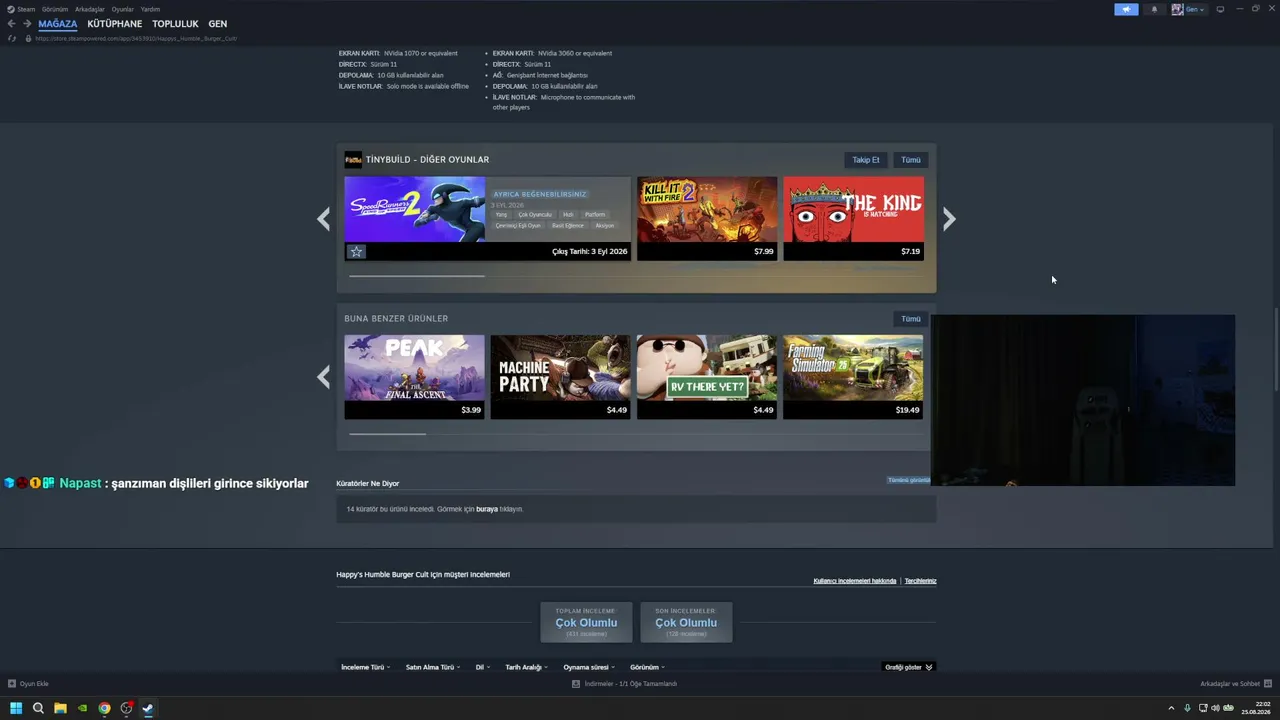Expand the Görünüm review filter
This screenshot has width=1280, height=720.
click(x=647, y=667)
